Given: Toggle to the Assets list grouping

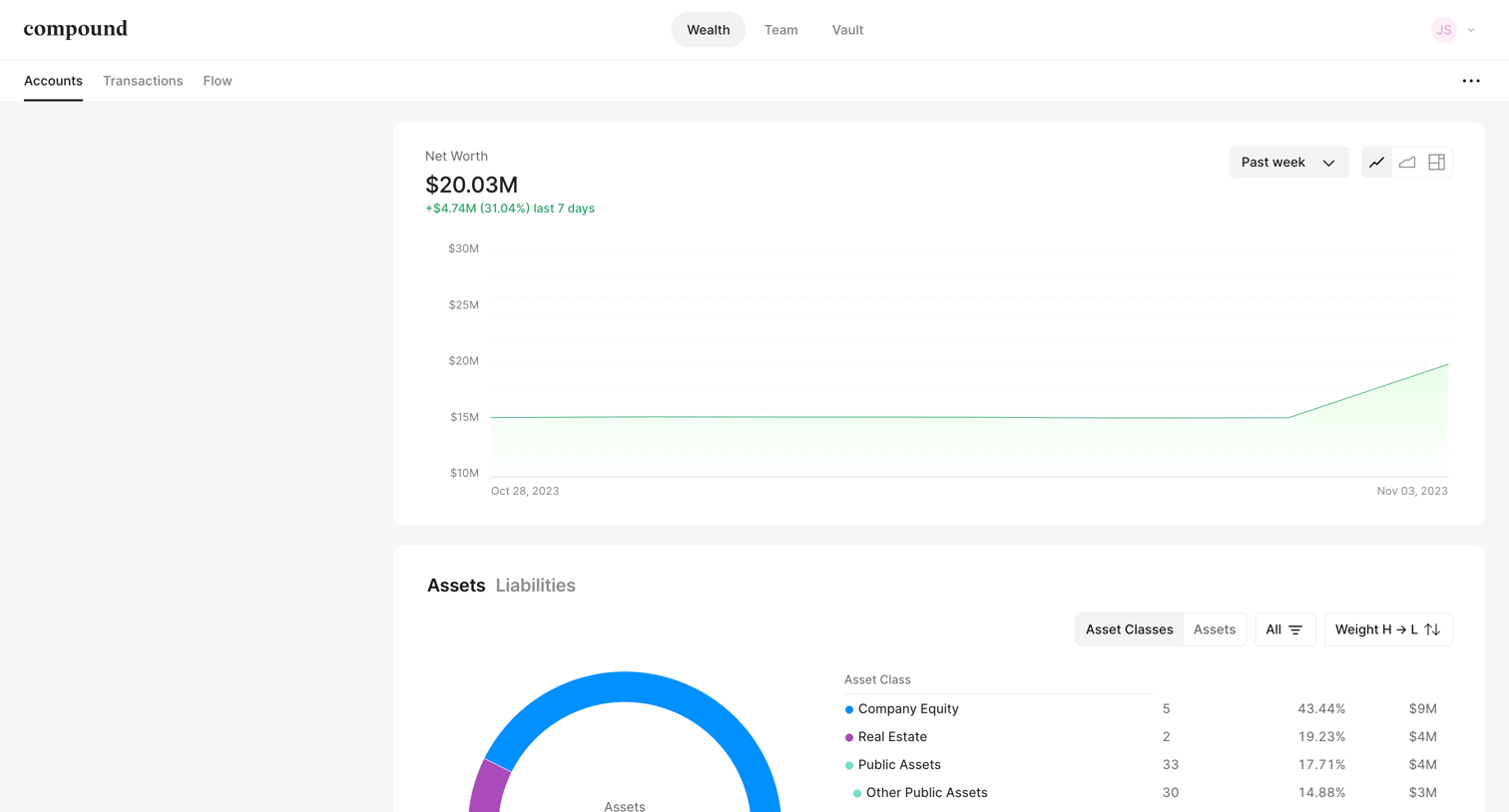Looking at the screenshot, I should click(x=1215, y=629).
